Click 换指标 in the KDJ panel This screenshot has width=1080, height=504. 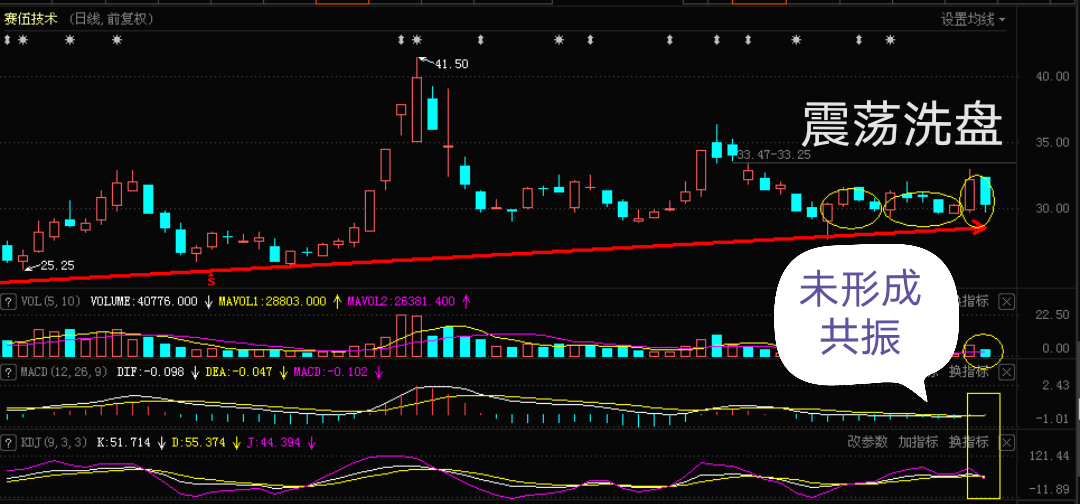click(968, 442)
